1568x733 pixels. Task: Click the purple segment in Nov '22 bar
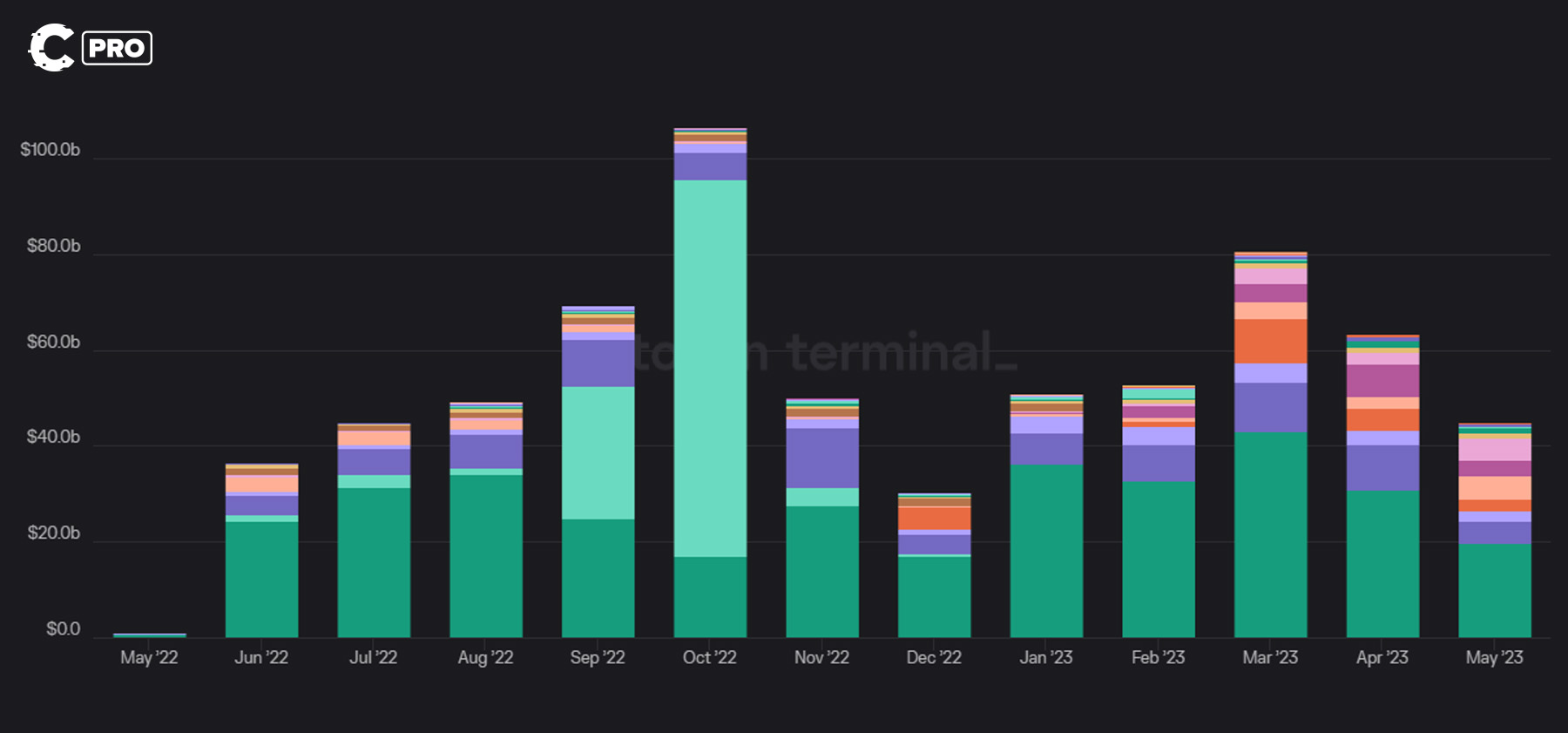point(821,457)
